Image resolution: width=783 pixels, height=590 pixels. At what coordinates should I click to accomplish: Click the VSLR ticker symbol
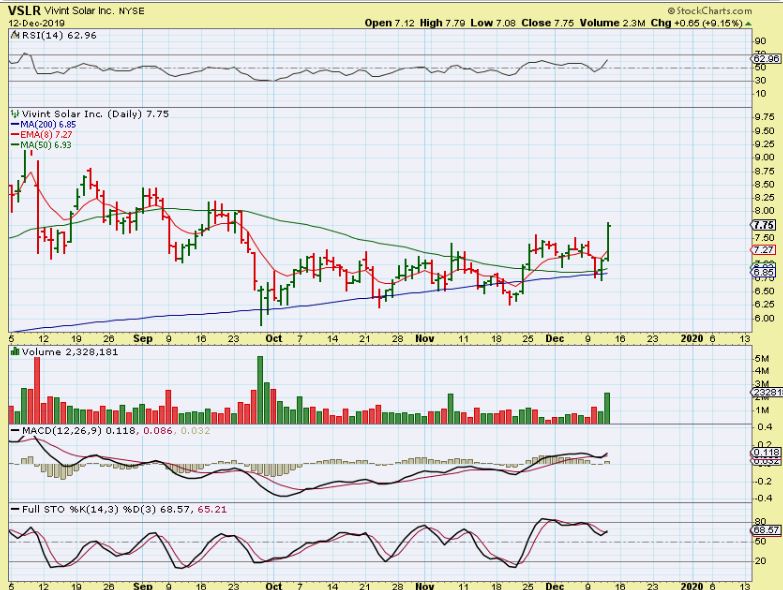pyautogui.click(x=24, y=10)
